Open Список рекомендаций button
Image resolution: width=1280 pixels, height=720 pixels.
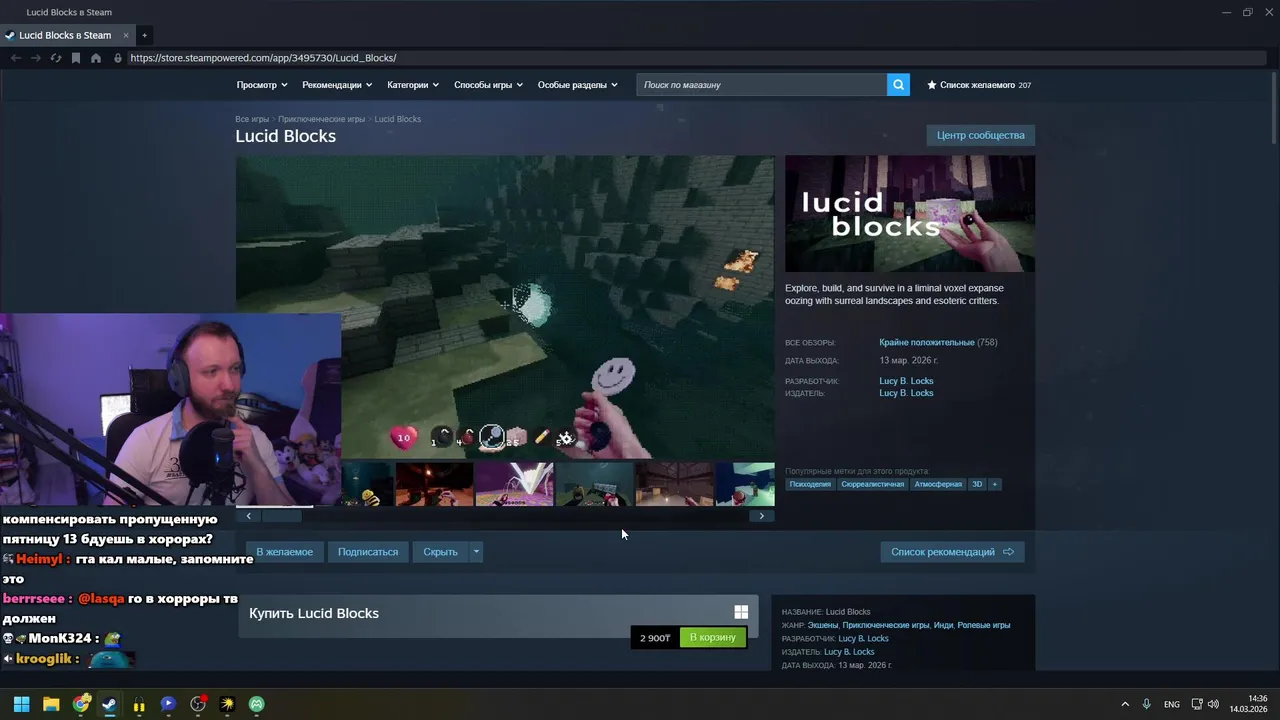point(952,552)
